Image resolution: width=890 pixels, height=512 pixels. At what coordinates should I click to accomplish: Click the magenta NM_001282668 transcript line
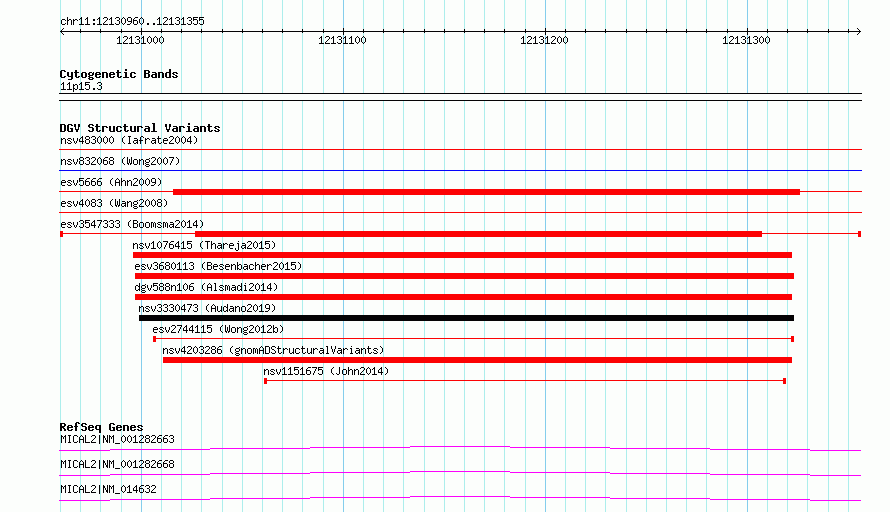(x=460, y=473)
